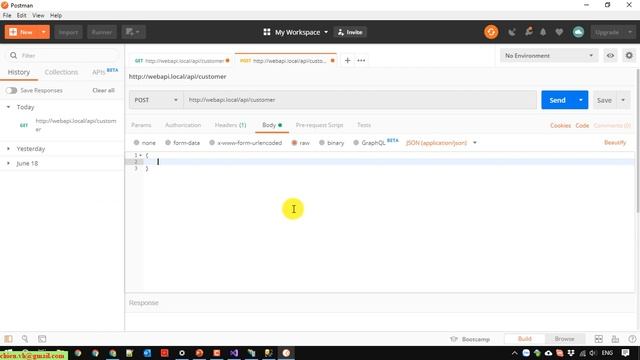640x360 pixels.
Task: Open the Edit menu
Action: [x=22, y=16]
